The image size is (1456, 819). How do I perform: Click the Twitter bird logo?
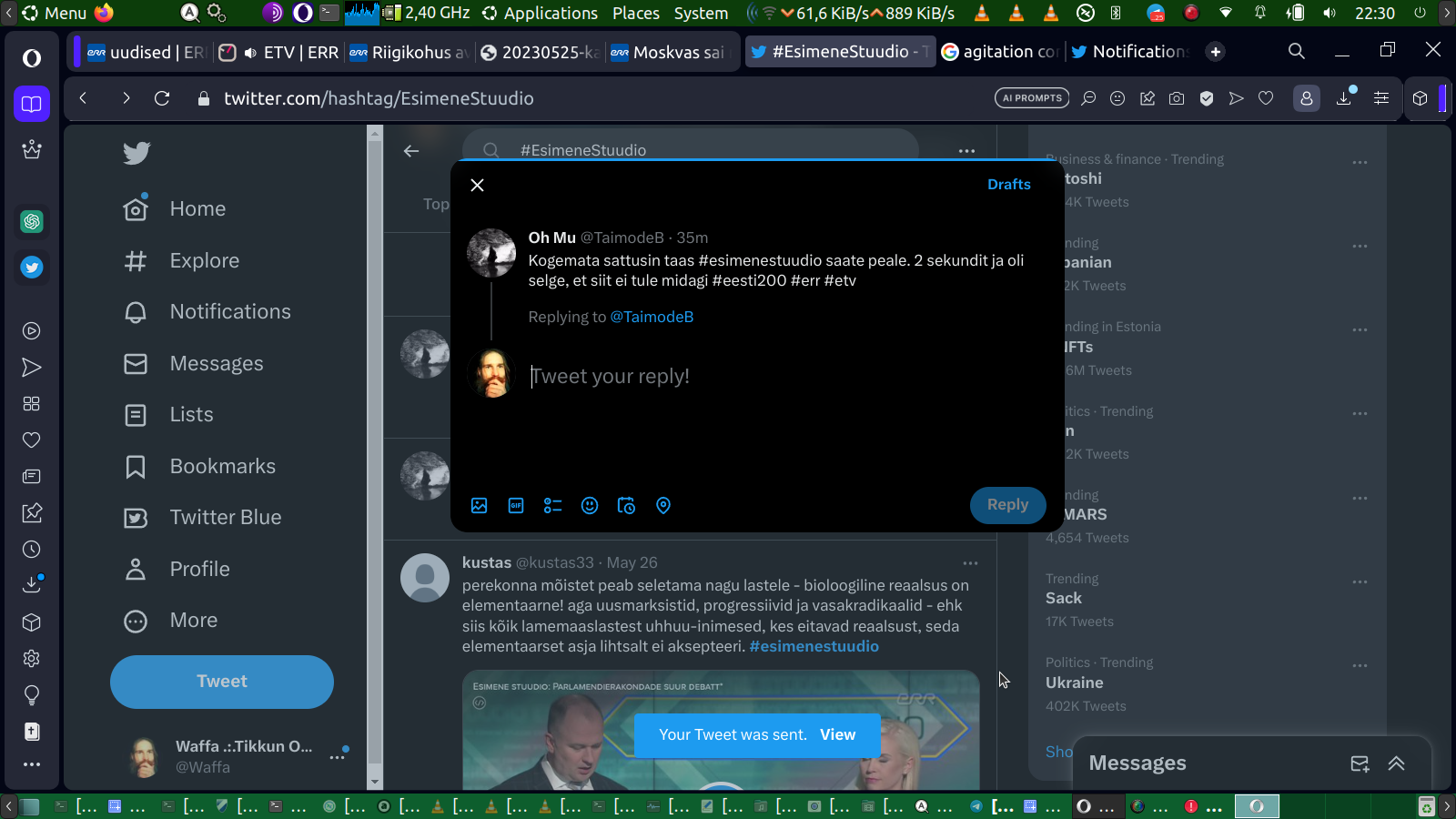coord(136,153)
